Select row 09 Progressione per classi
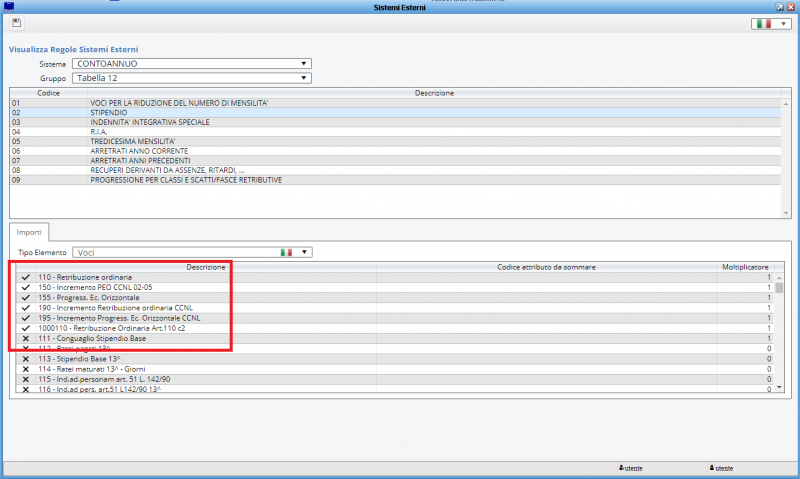The width and height of the screenshot is (800, 479). 395,180
